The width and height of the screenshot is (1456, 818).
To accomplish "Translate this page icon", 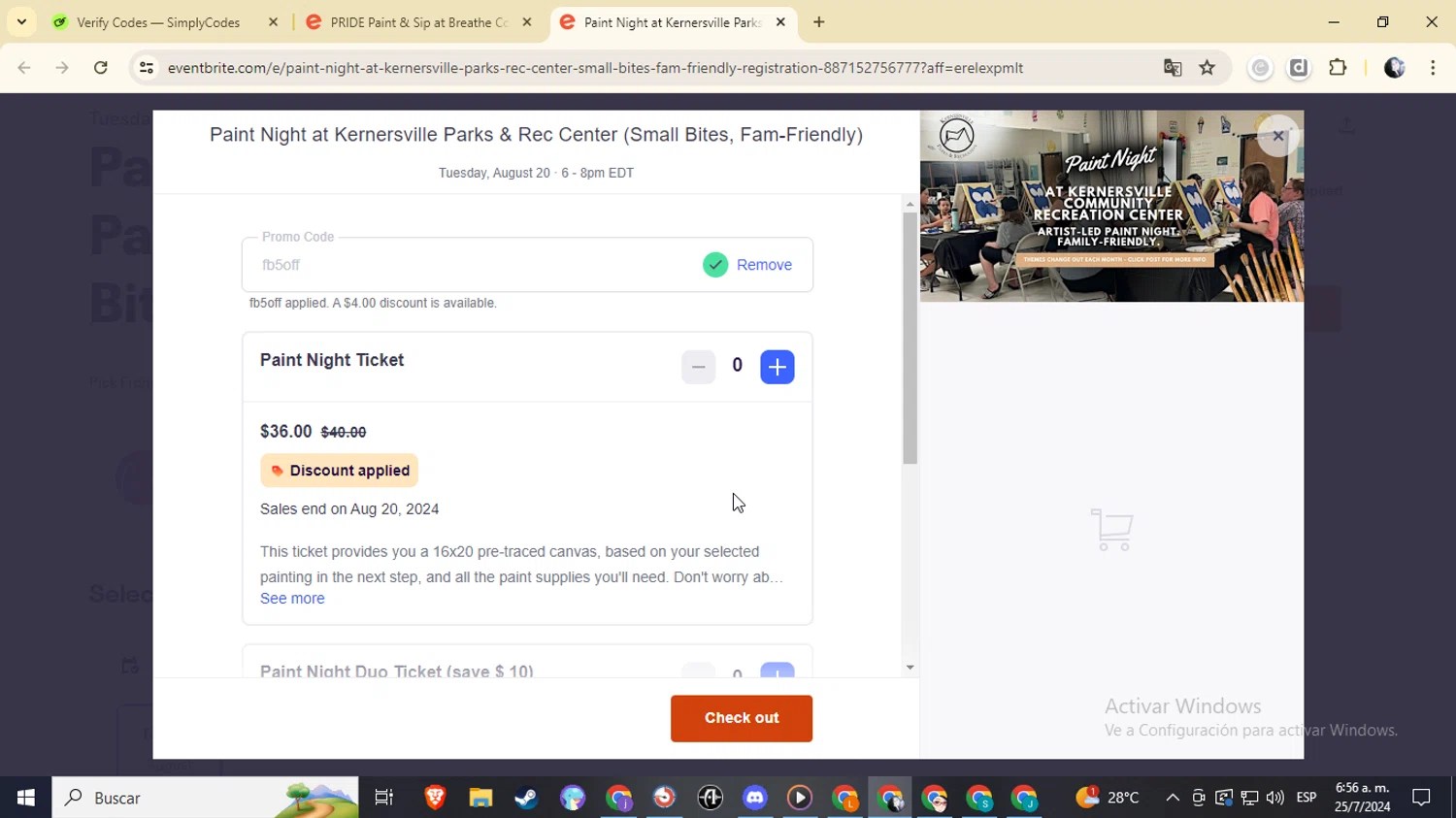I will click(x=1173, y=68).
